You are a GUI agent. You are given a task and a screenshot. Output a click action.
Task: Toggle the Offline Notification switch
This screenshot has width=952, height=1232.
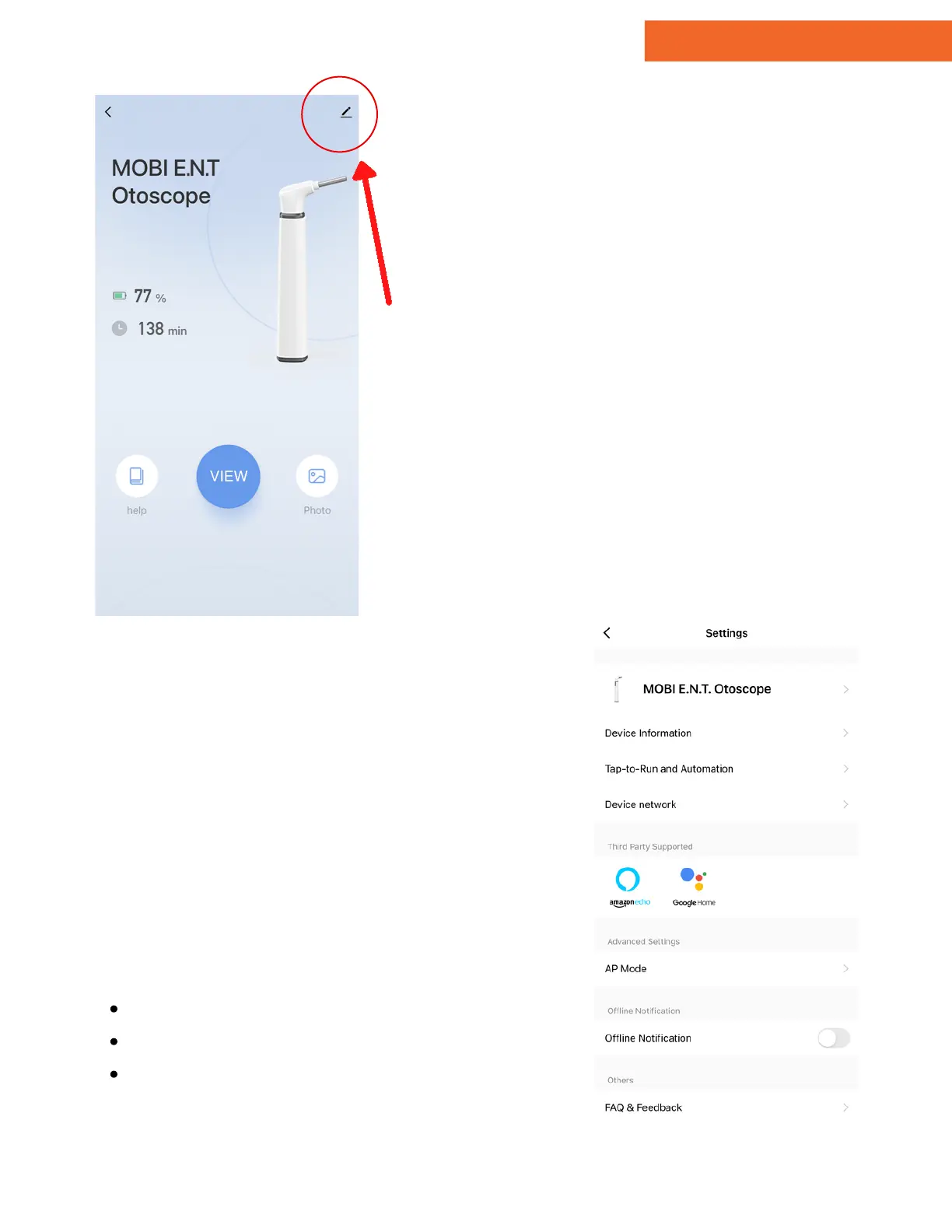(x=834, y=1038)
